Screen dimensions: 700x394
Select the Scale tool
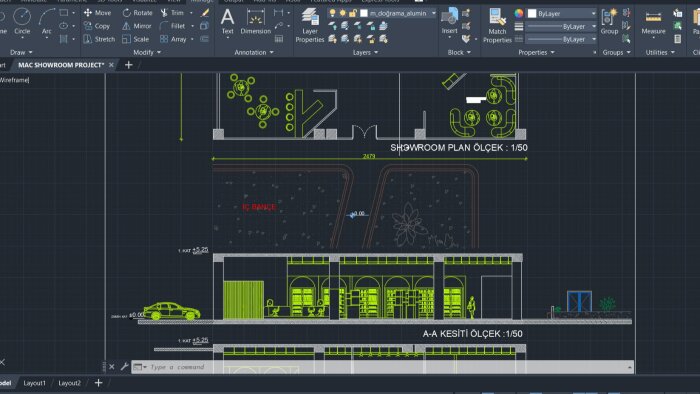click(136, 39)
